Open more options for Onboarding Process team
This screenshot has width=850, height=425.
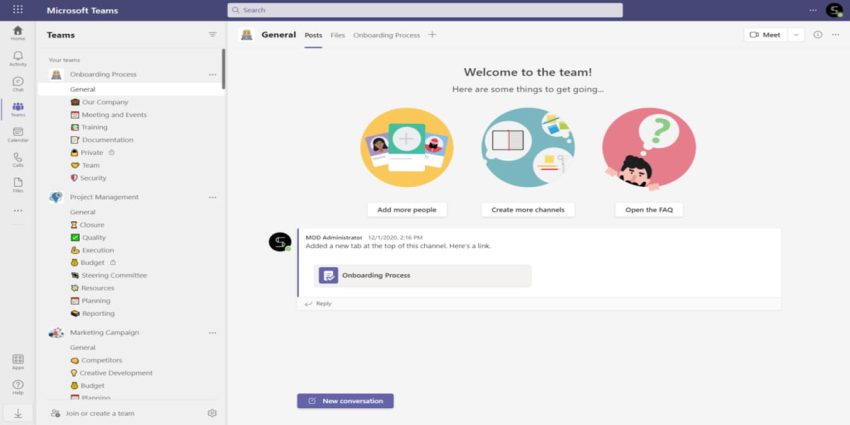click(212, 75)
